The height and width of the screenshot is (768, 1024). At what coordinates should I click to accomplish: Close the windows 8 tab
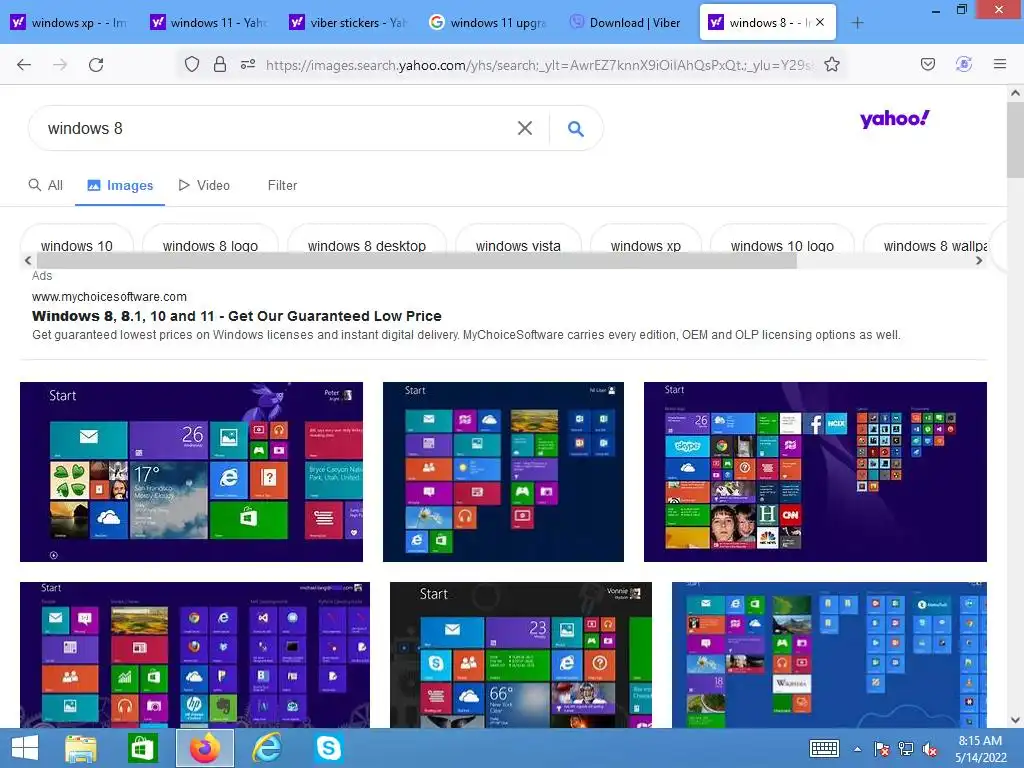point(820,22)
